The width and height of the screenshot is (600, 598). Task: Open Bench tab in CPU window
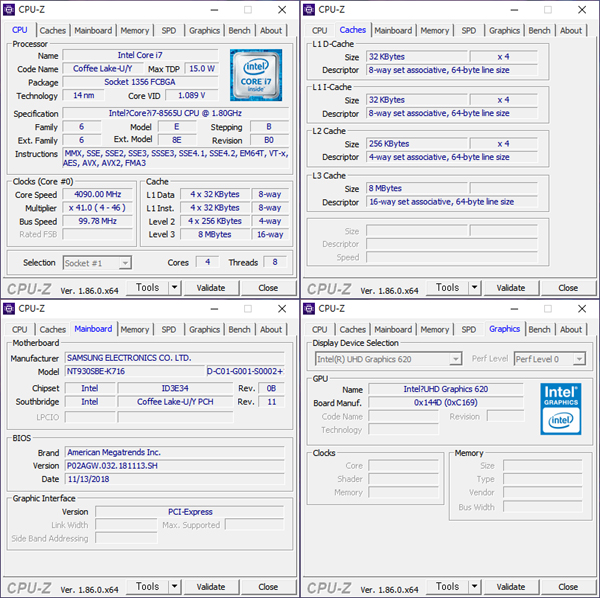point(240,30)
